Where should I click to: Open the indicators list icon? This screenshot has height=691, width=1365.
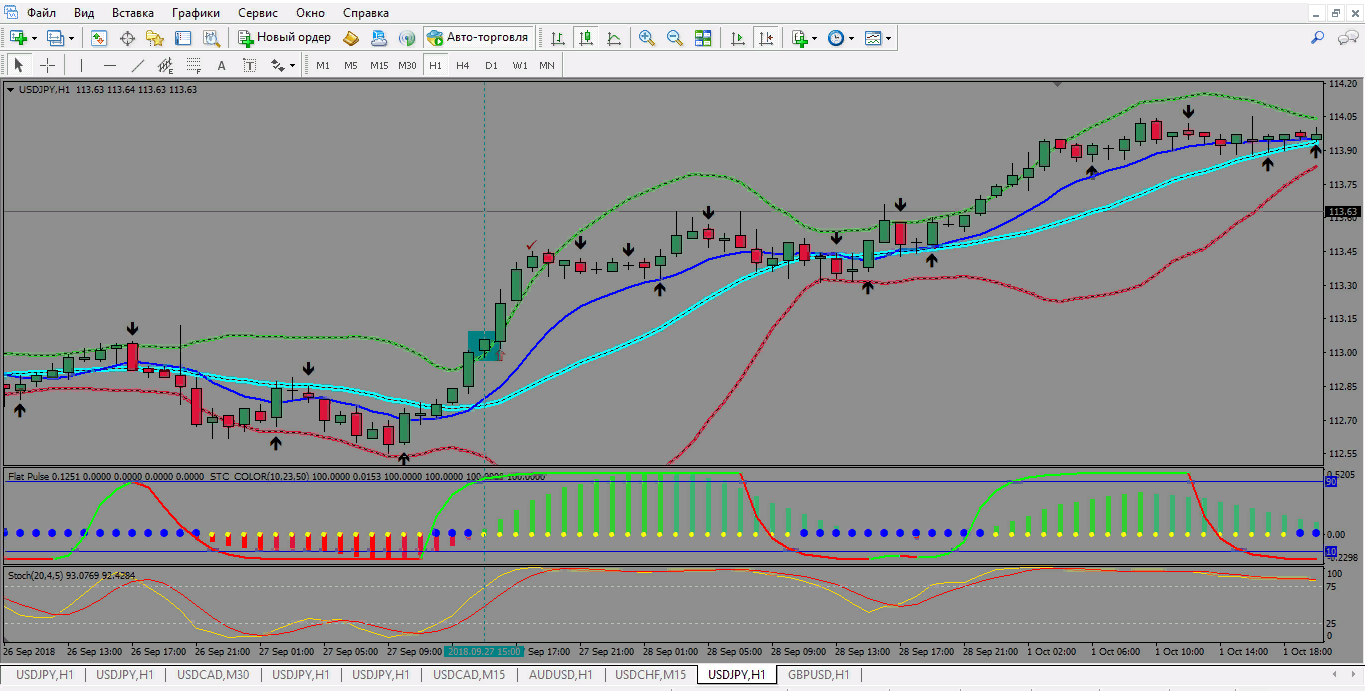[799, 38]
